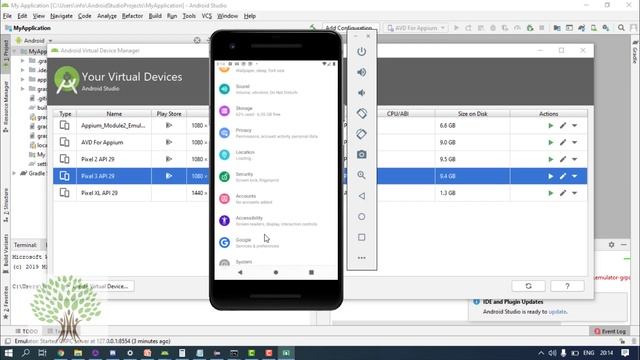The width and height of the screenshot is (640, 360).
Task: Open Sound in phone Settings
Action: [x=276, y=89]
